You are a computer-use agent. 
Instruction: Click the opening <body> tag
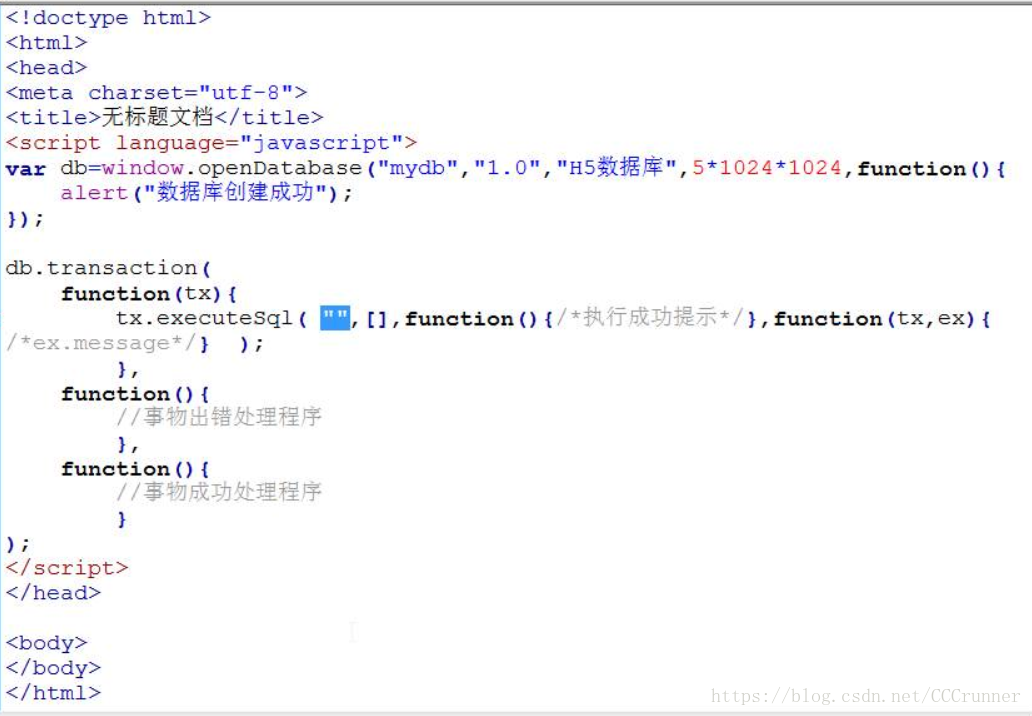coord(47,643)
